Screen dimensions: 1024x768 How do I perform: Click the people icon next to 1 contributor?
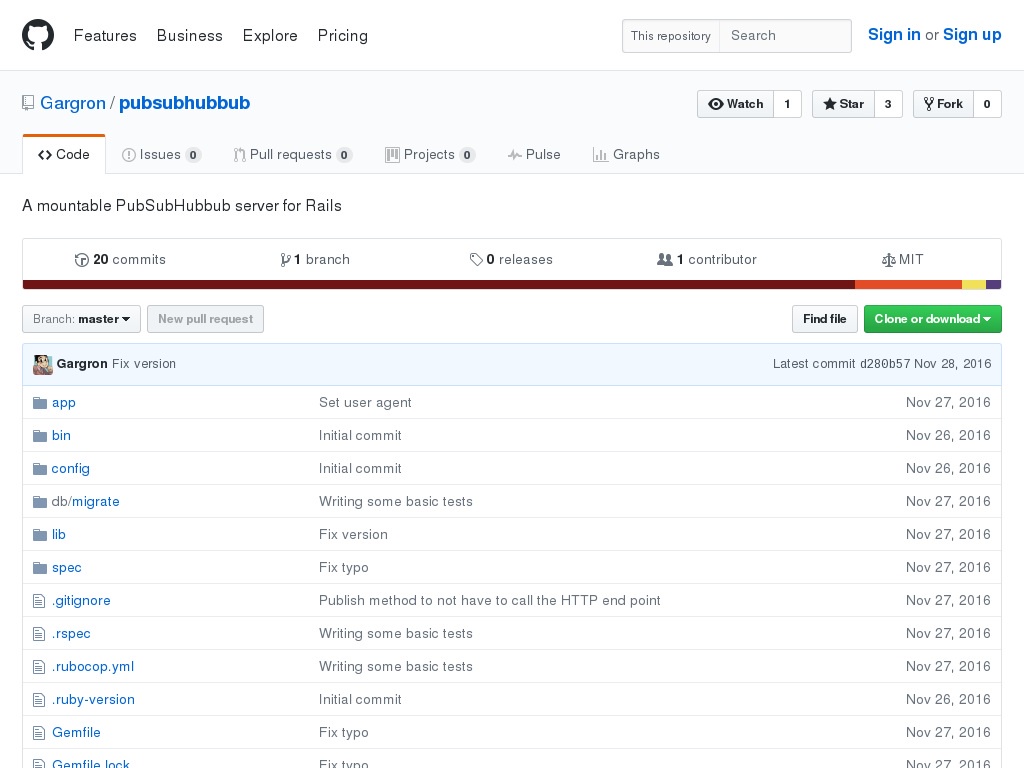coord(665,260)
